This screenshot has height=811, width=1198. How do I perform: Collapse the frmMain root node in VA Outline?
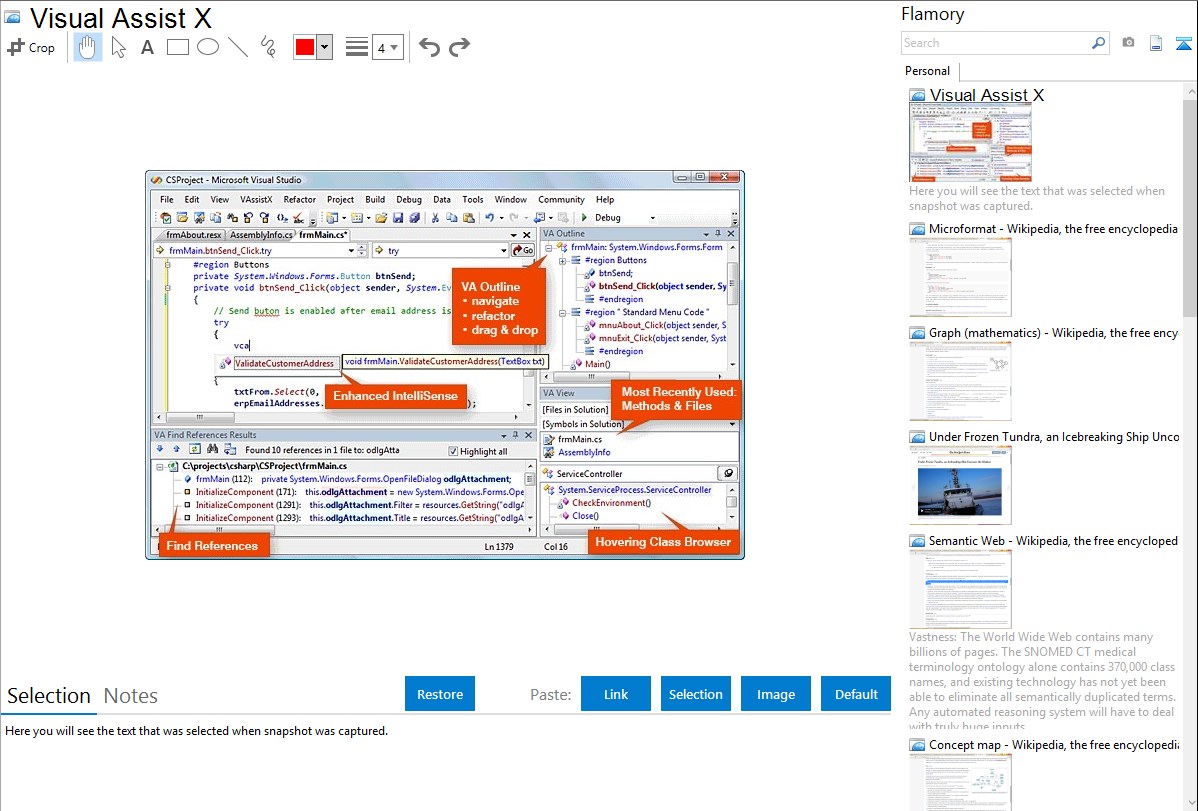pos(549,248)
